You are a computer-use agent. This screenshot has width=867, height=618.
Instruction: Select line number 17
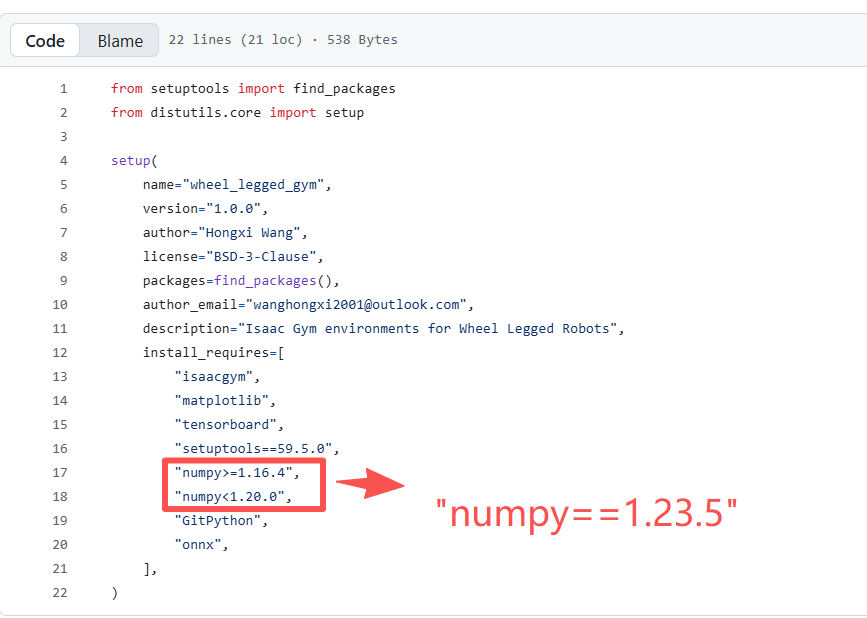(x=60, y=473)
